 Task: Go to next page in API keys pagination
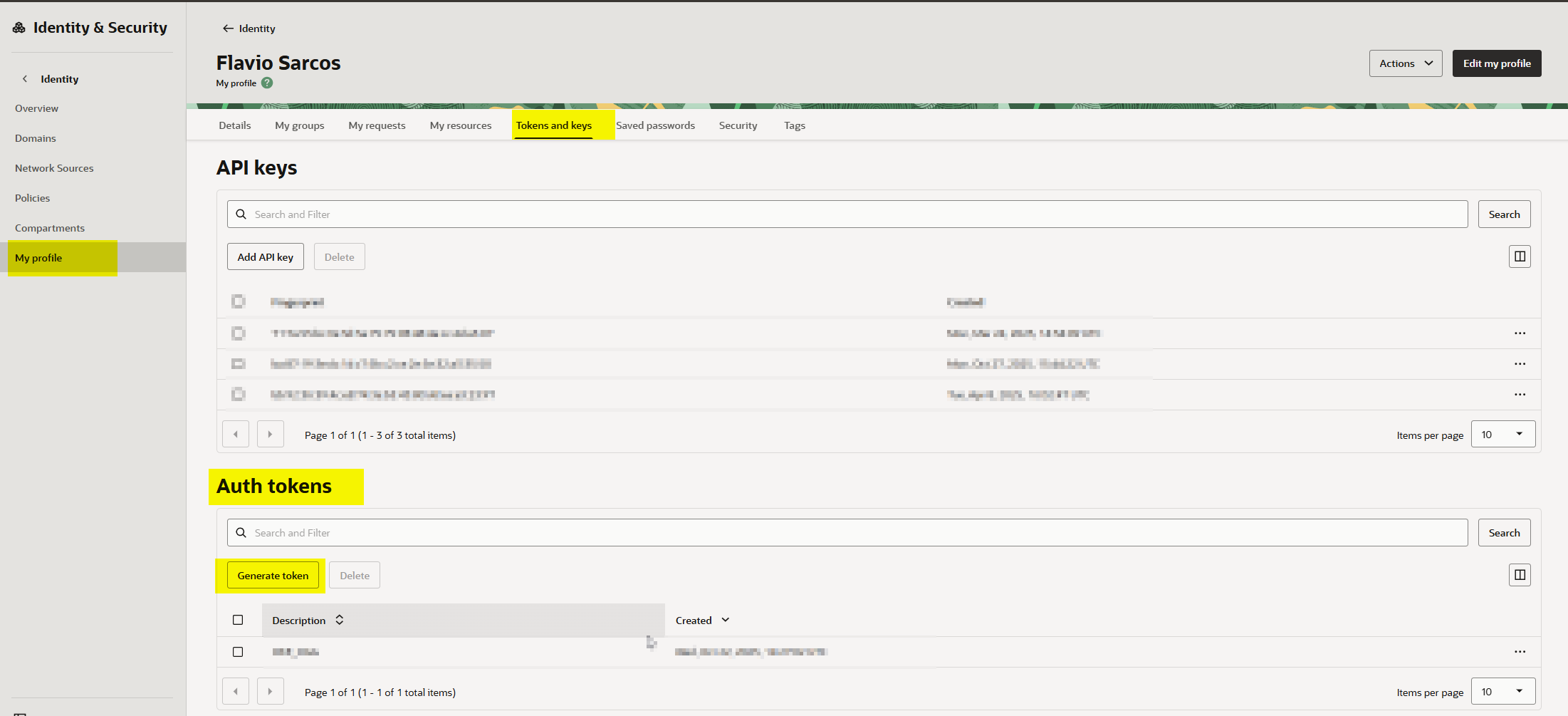[270, 434]
